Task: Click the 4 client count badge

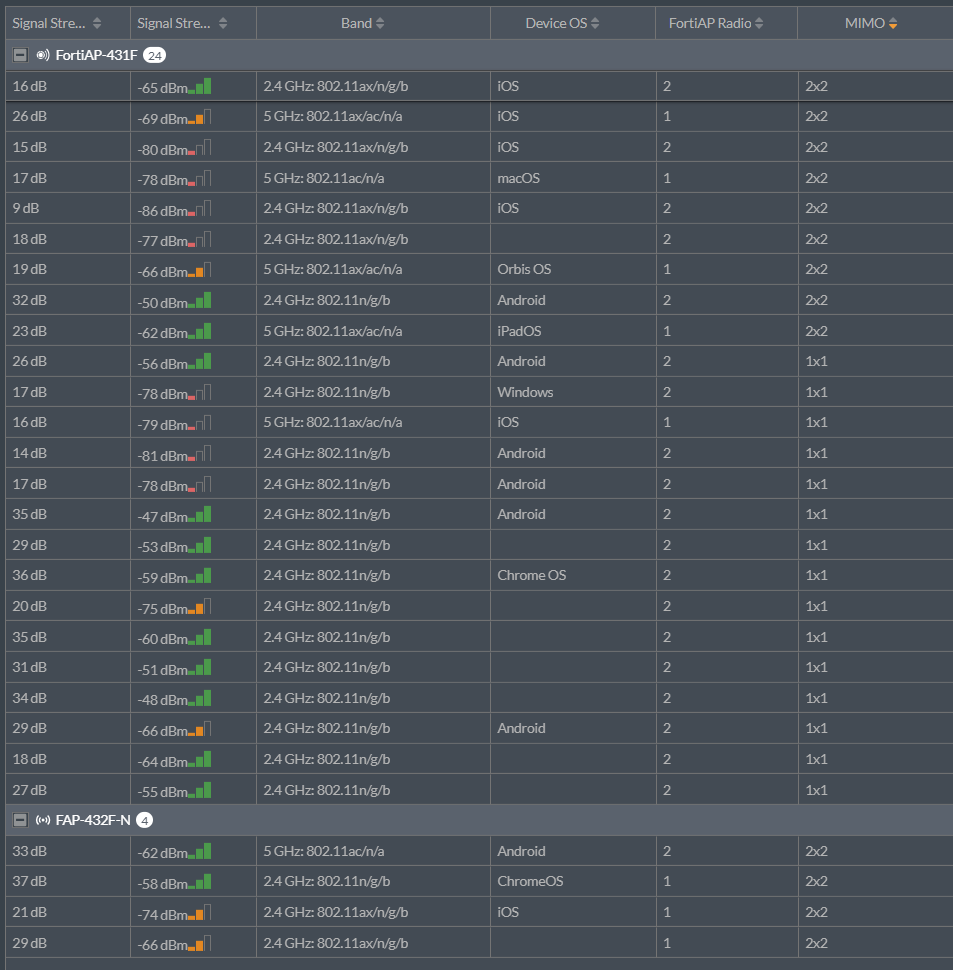Action: 144,820
